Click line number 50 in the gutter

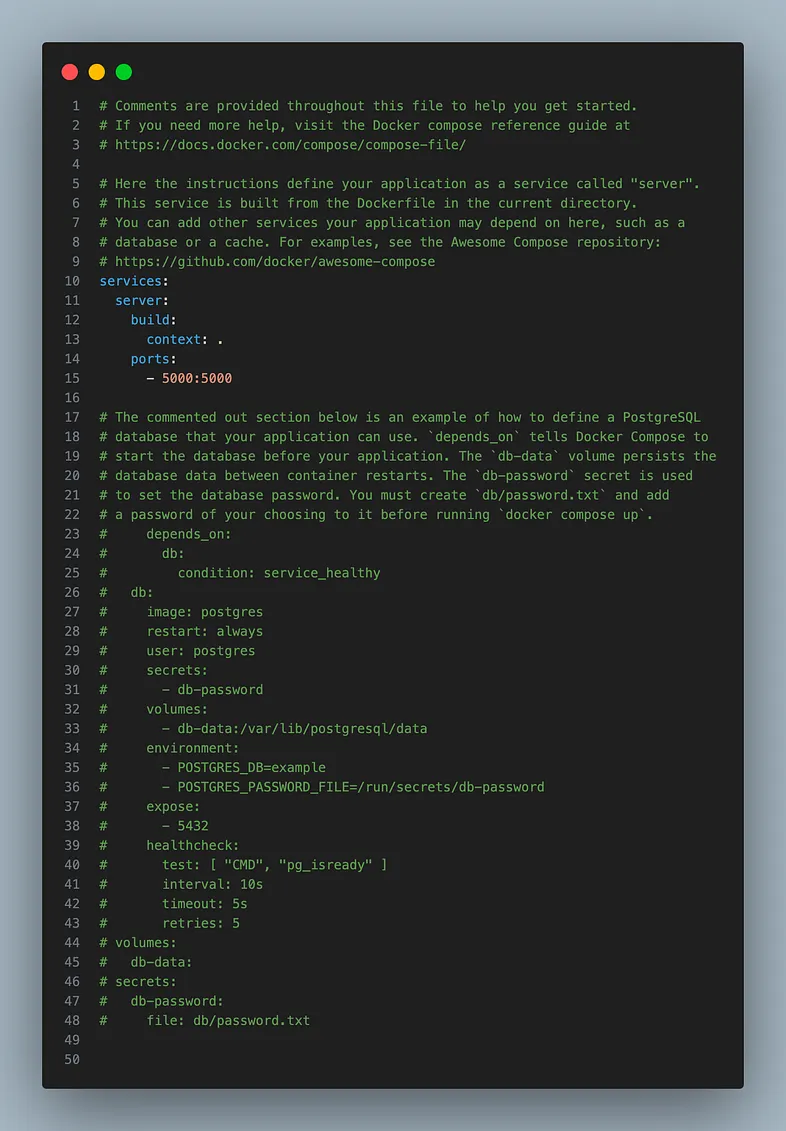coord(71,1060)
